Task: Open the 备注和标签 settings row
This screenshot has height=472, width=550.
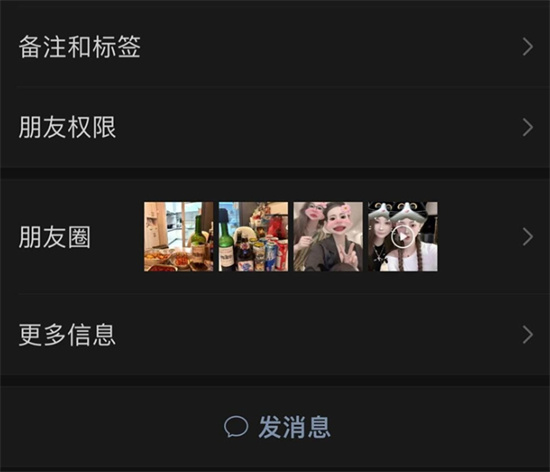Action: pyautogui.click(x=275, y=47)
